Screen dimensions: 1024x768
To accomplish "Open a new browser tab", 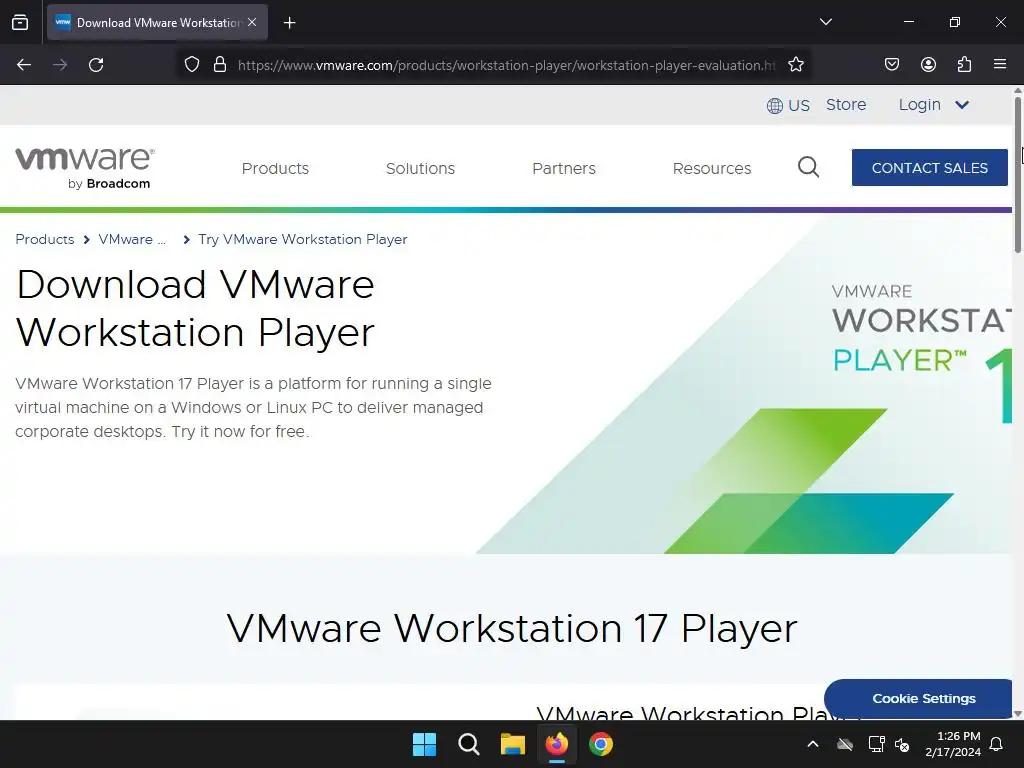I will [289, 23].
